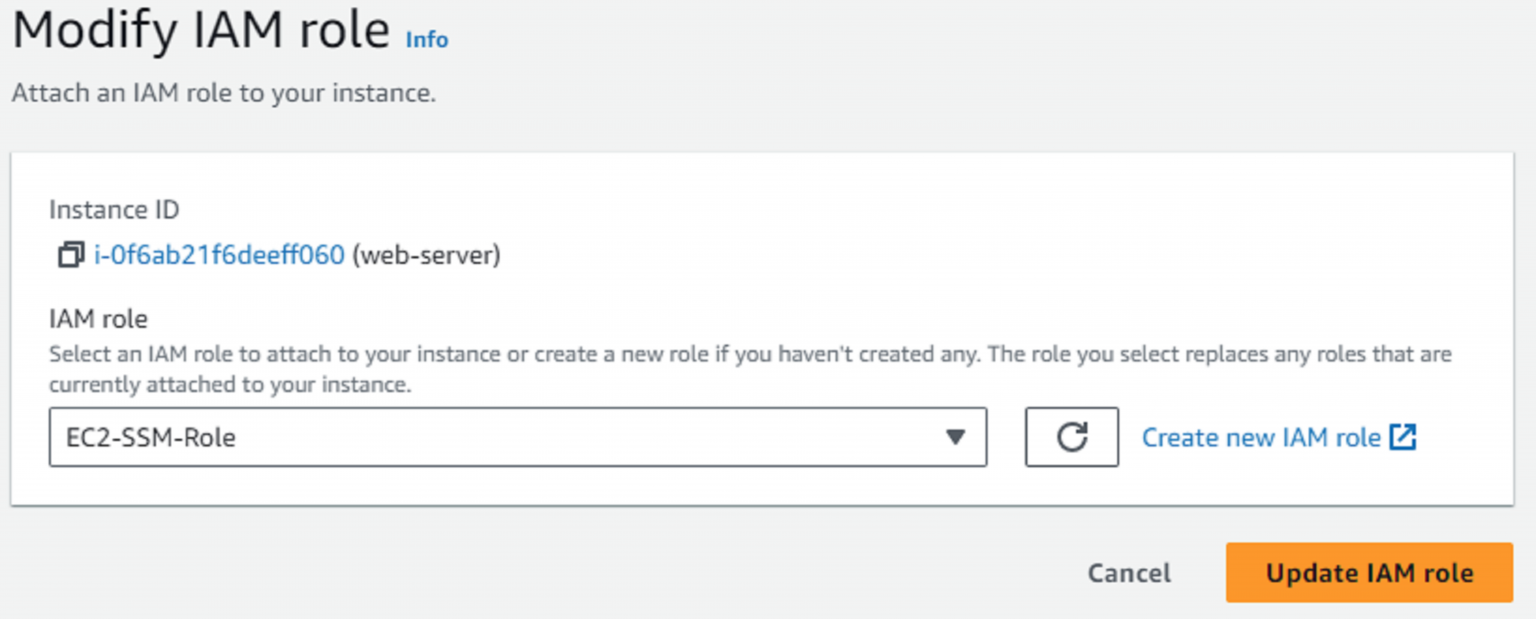Click the dropdown arrow in the IAM role selector

[955, 437]
